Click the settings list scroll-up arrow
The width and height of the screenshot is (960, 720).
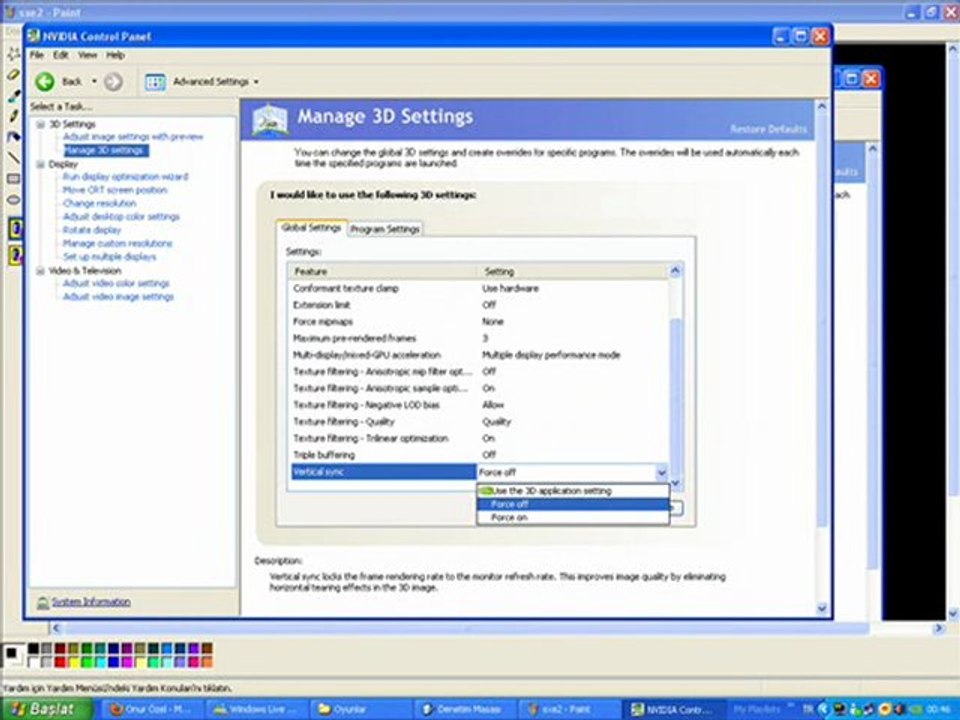[675, 271]
